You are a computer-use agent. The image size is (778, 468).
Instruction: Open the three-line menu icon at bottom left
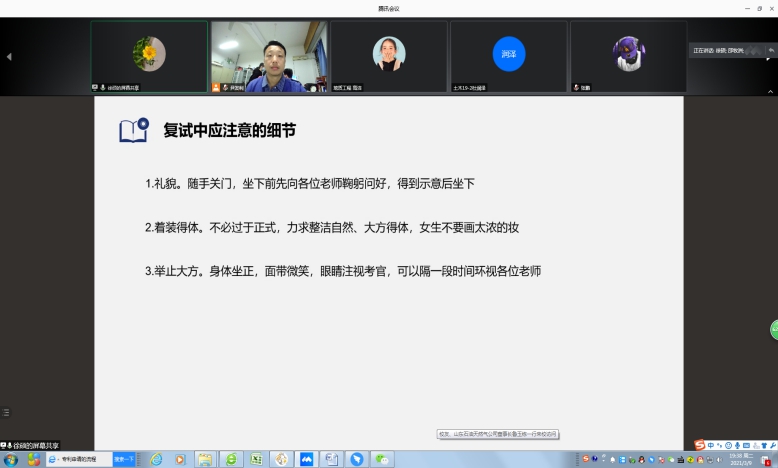pos(6,412)
